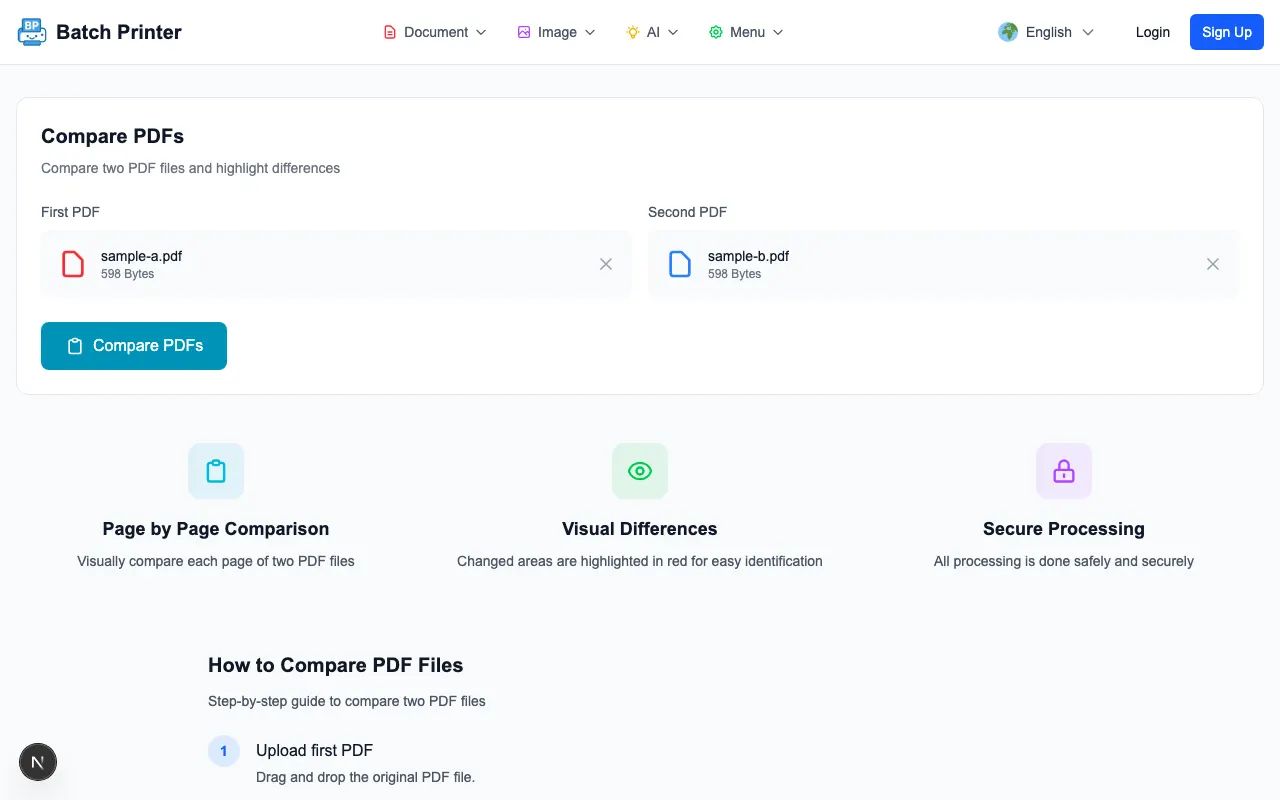Click the Login link

tap(1153, 32)
